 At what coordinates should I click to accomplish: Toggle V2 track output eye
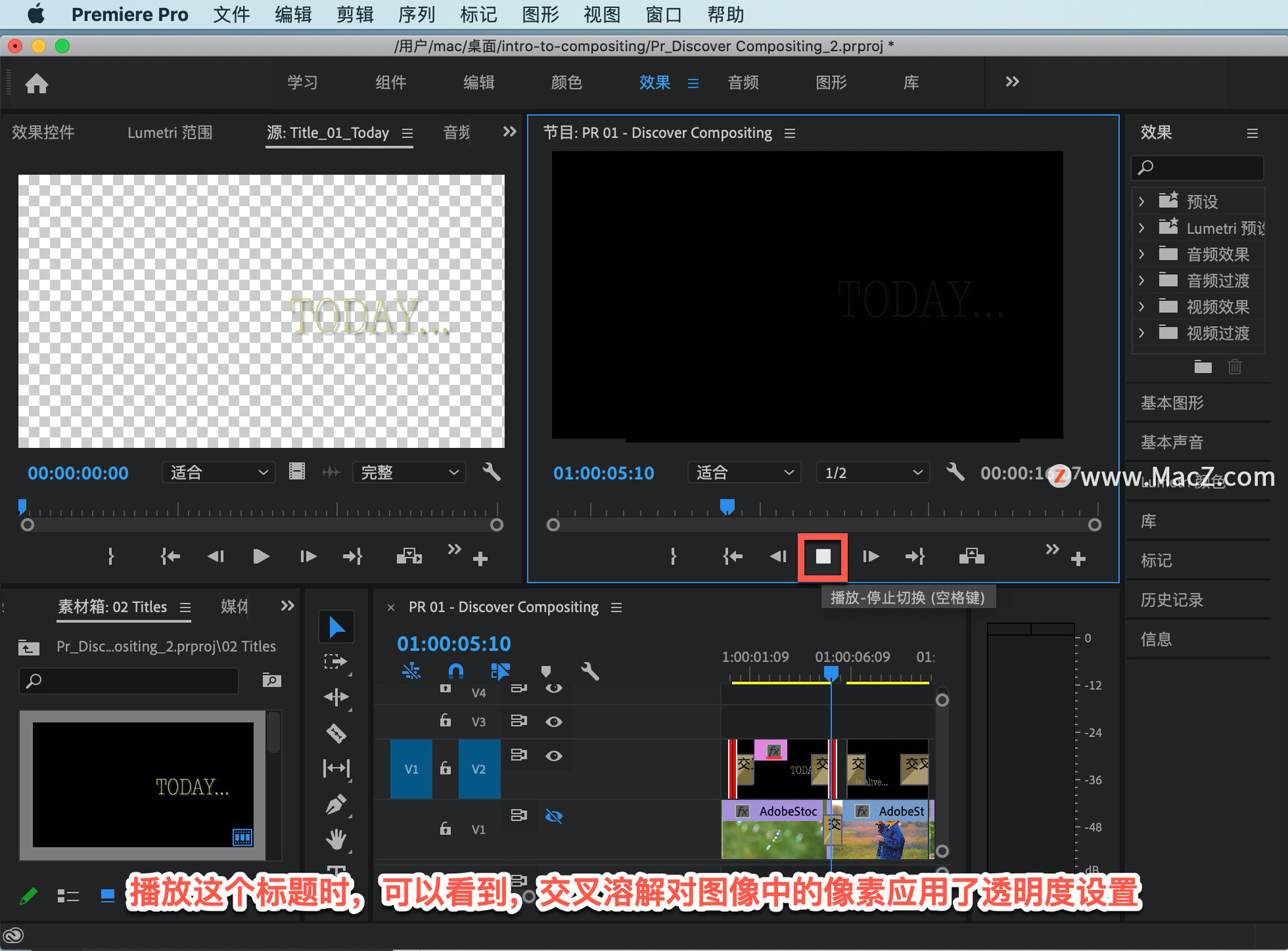(x=553, y=756)
